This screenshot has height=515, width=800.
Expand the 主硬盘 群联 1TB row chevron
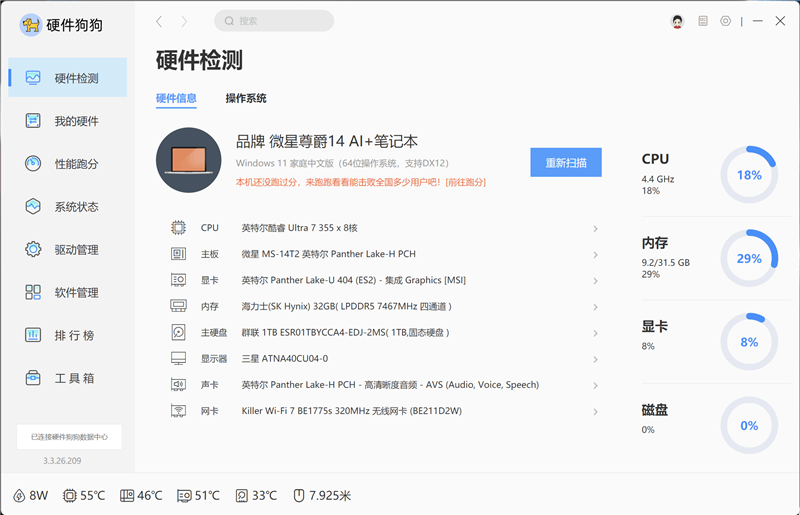595,333
